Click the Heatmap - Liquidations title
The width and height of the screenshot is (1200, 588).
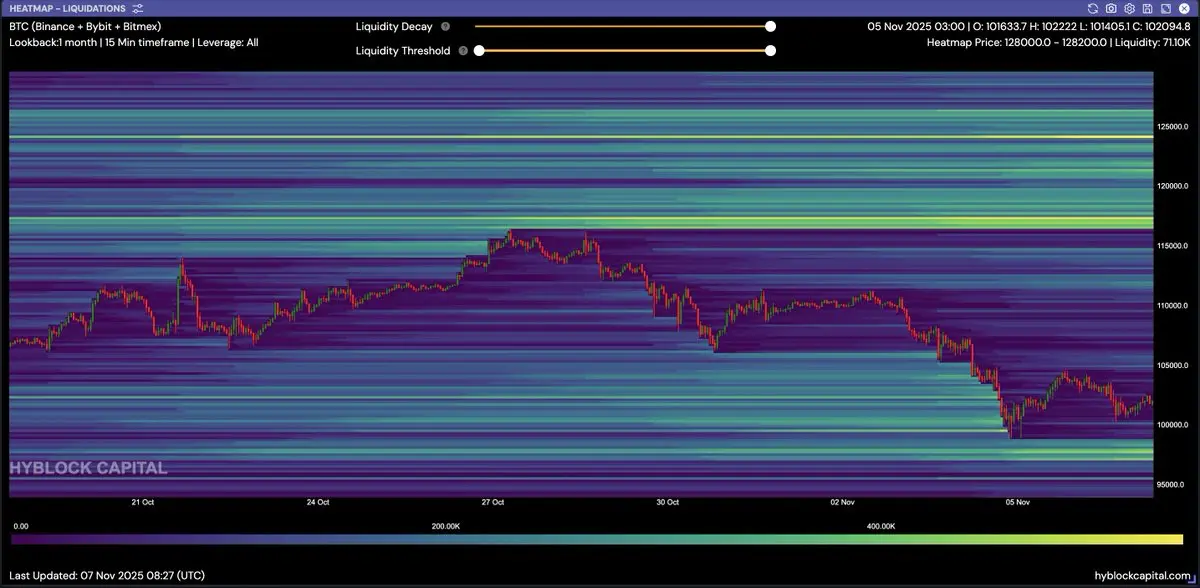67,8
